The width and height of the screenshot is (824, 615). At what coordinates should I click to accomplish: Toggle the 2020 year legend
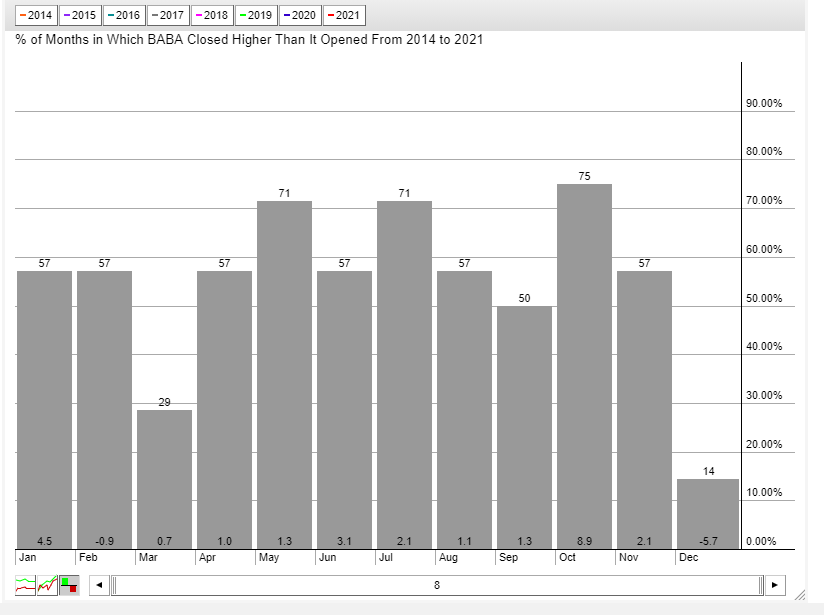pos(300,15)
